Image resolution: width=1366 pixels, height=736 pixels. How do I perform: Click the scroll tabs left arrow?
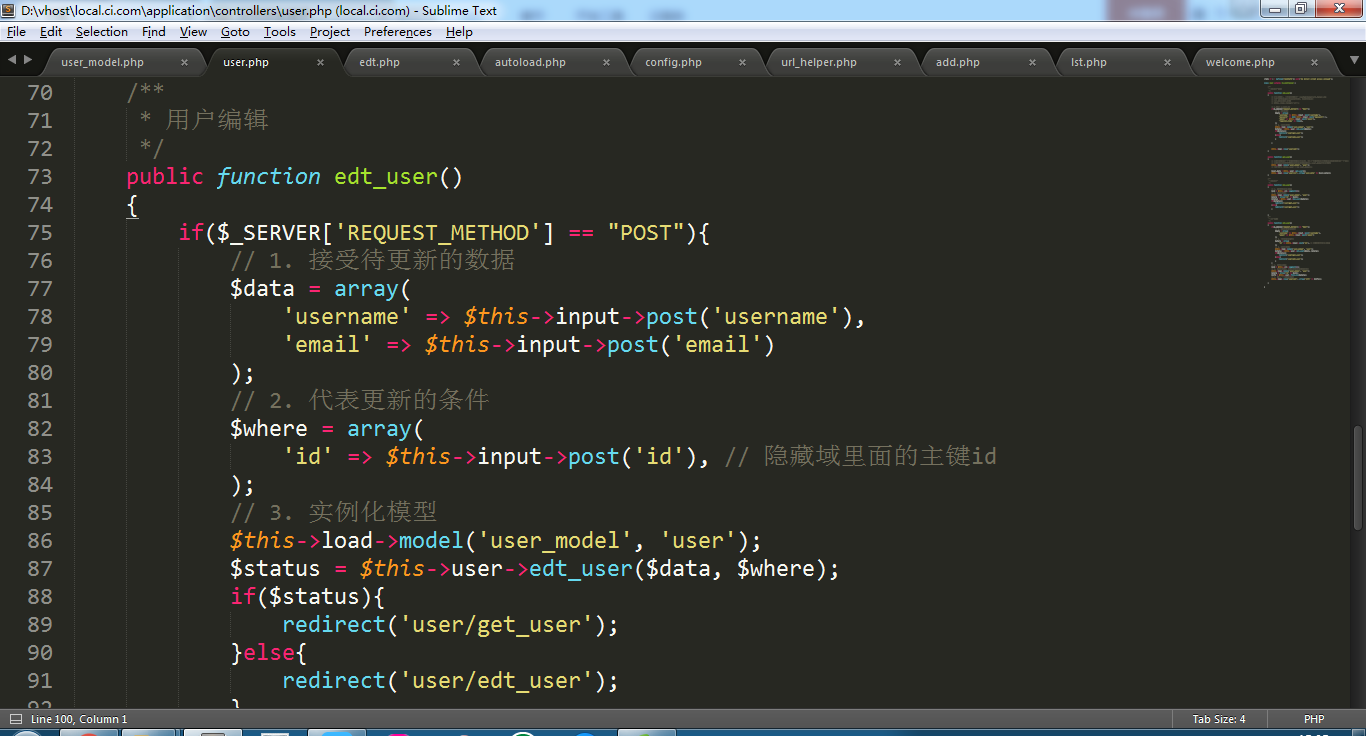12,60
